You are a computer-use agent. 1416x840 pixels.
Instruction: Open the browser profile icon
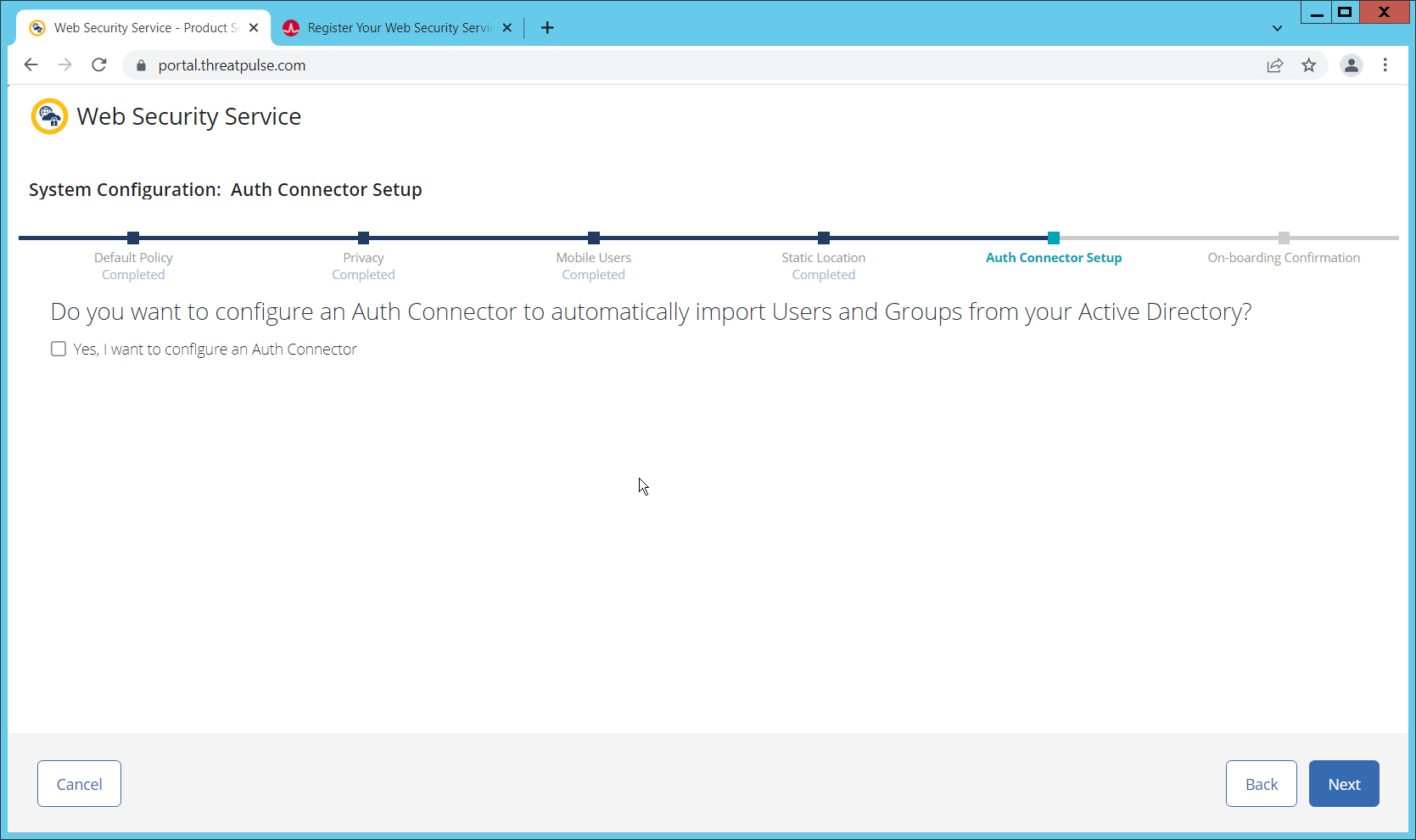click(x=1351, y=65)
